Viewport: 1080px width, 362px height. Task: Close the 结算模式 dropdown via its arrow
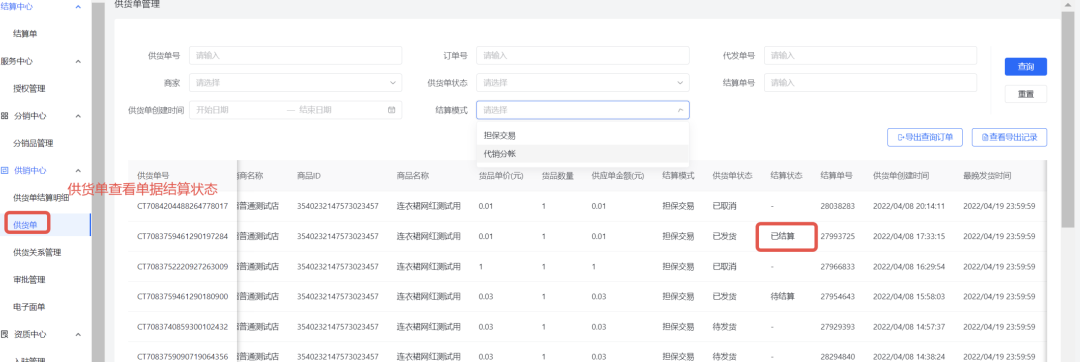click(680, 110)
